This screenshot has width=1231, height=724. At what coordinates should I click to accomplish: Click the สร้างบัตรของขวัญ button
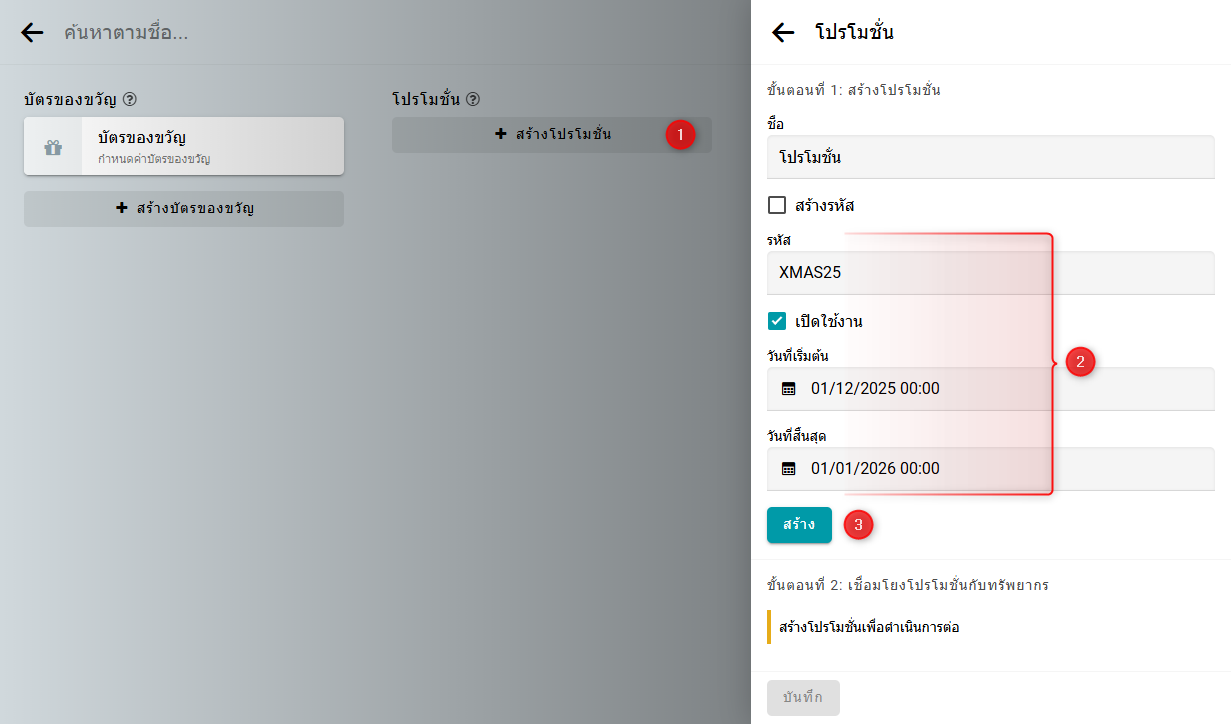point(184,209)
